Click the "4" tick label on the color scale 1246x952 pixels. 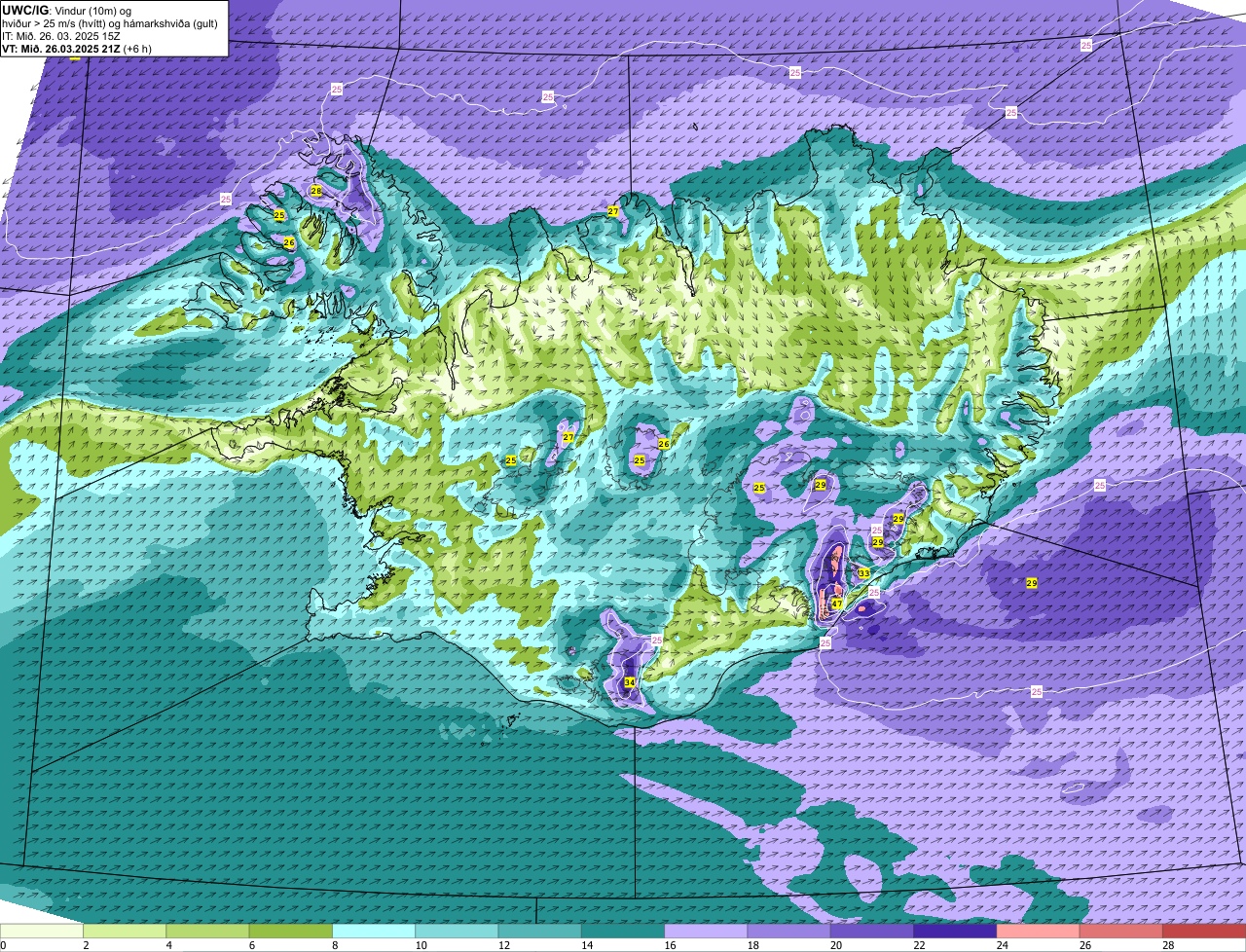point(169,945)
